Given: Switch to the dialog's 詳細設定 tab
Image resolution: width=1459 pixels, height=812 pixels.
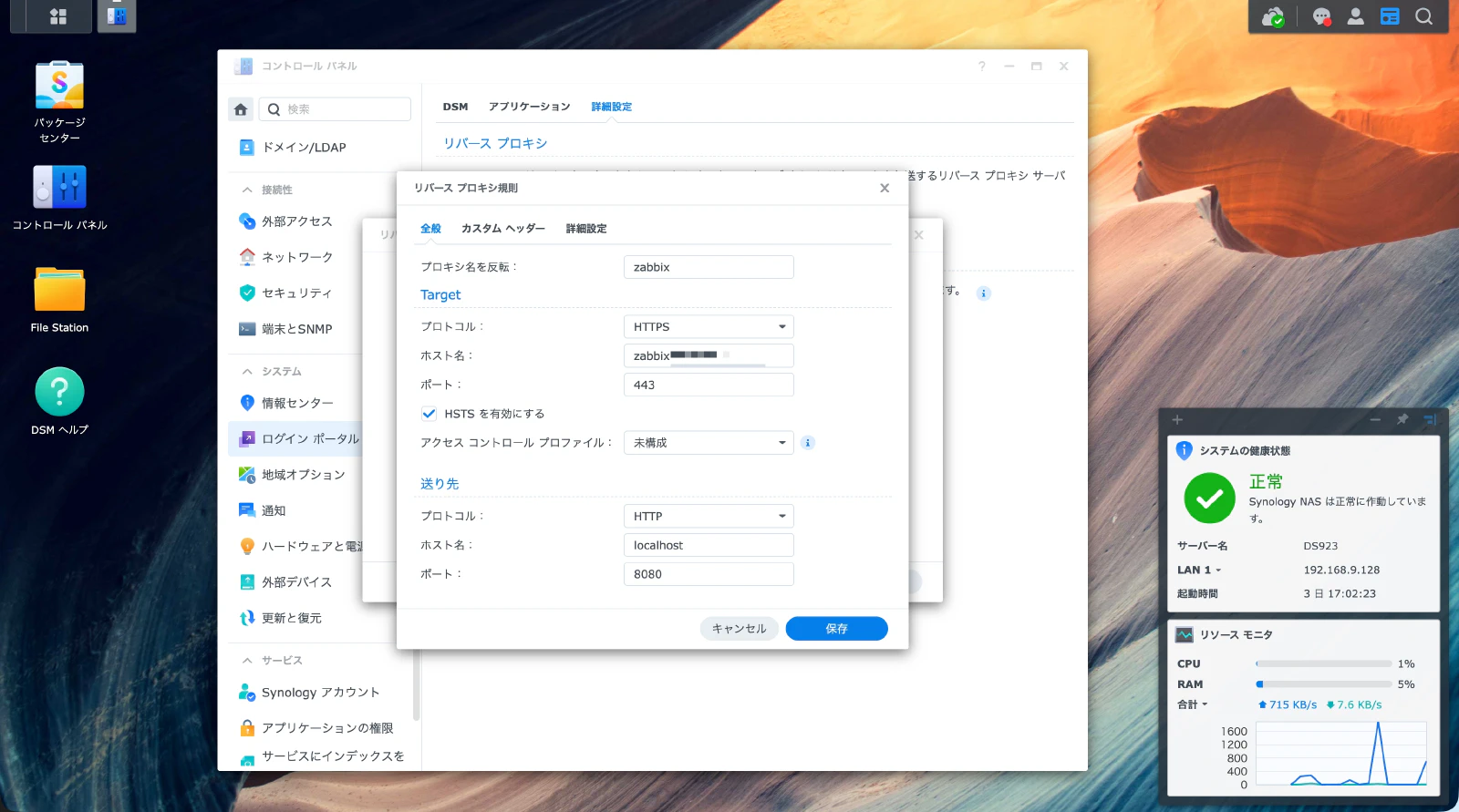Looking at the screenshot, I should coord(585,229).
